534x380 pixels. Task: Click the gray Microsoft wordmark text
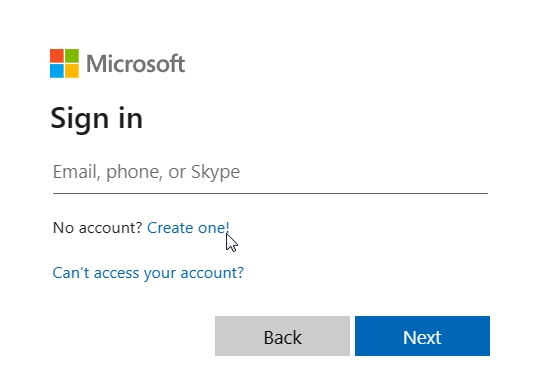(x=136, y=64)
